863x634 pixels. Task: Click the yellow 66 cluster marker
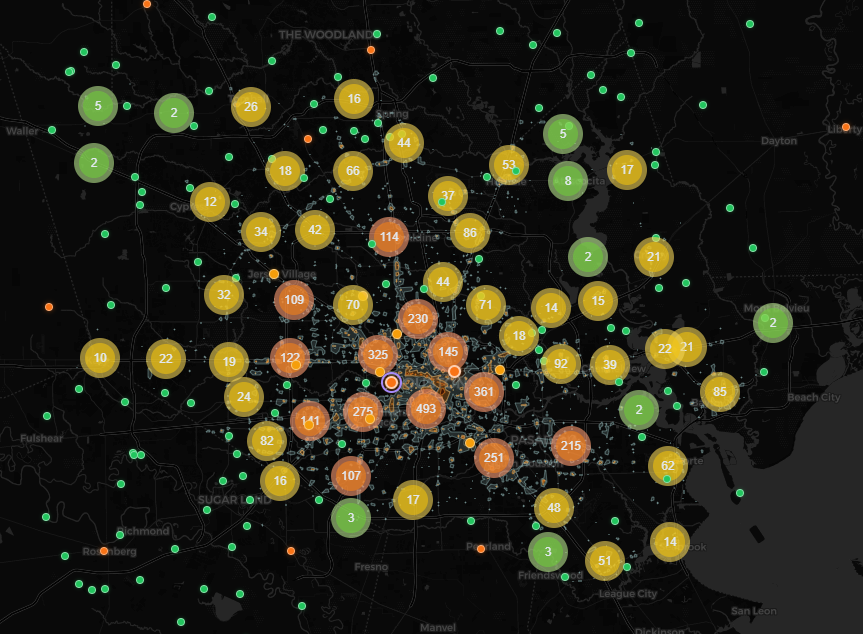[x=353, y=171]
